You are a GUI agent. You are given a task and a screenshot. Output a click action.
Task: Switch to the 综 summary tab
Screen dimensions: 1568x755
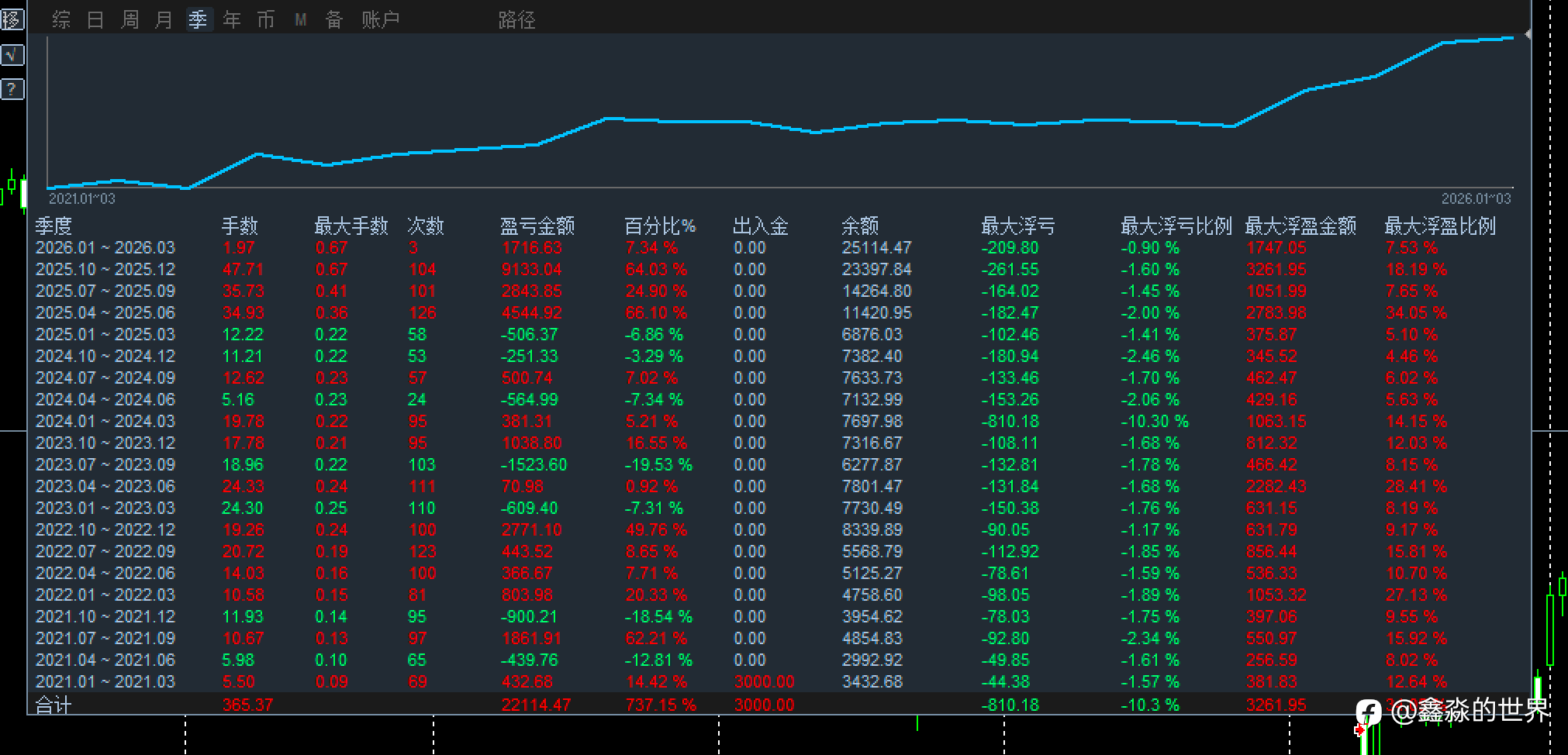61,20
